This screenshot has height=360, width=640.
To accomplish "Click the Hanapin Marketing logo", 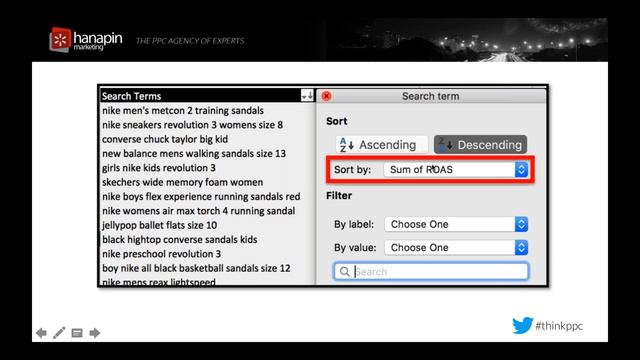I will (x=86, y=40).
